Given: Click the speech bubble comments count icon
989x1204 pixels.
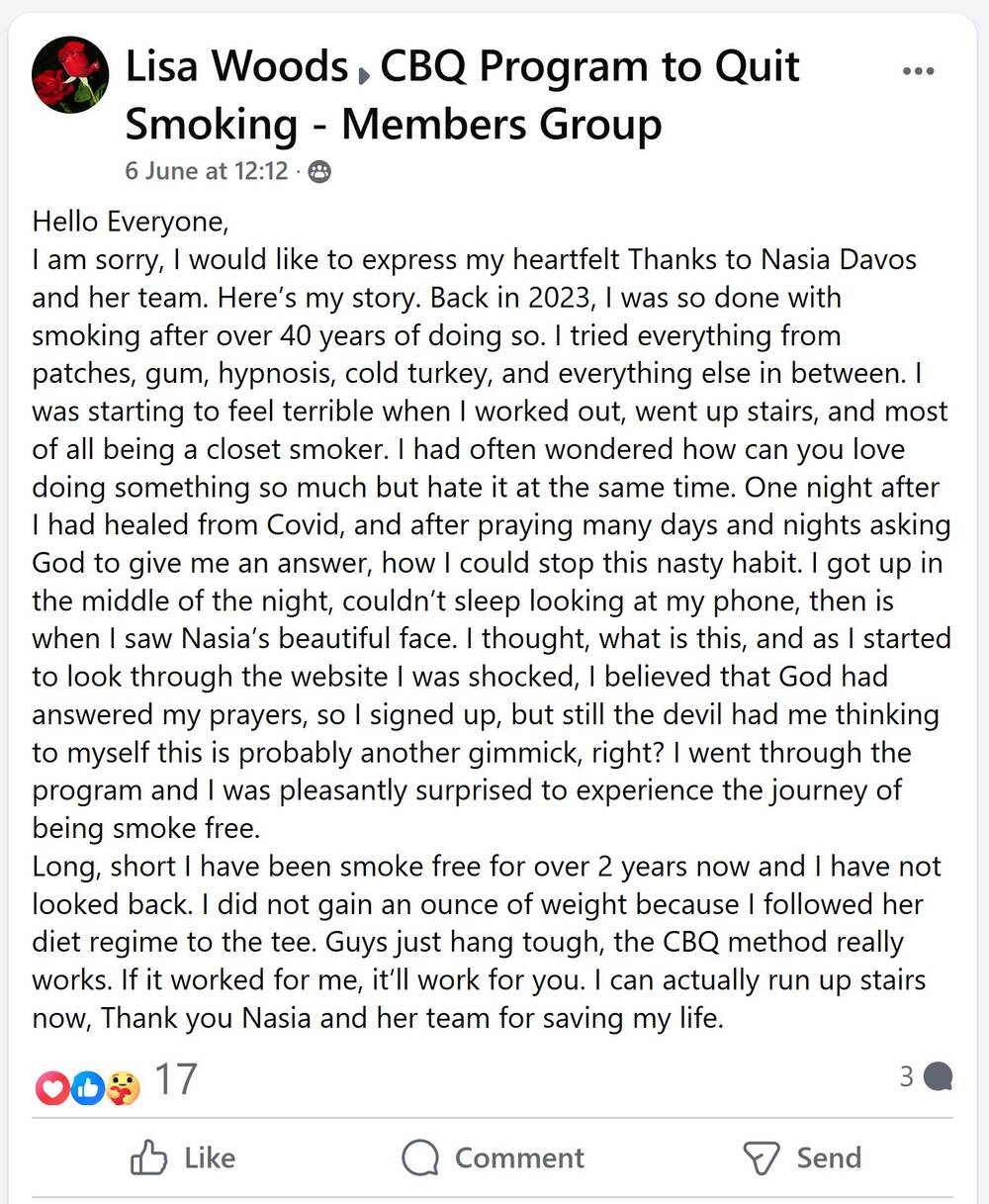Looking at the screenshot, I should point(938,1076).
